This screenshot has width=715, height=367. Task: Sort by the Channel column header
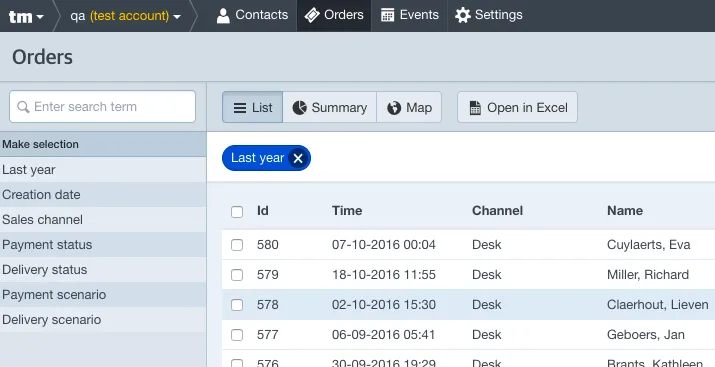pyautogui.click(x=497, y=211)
